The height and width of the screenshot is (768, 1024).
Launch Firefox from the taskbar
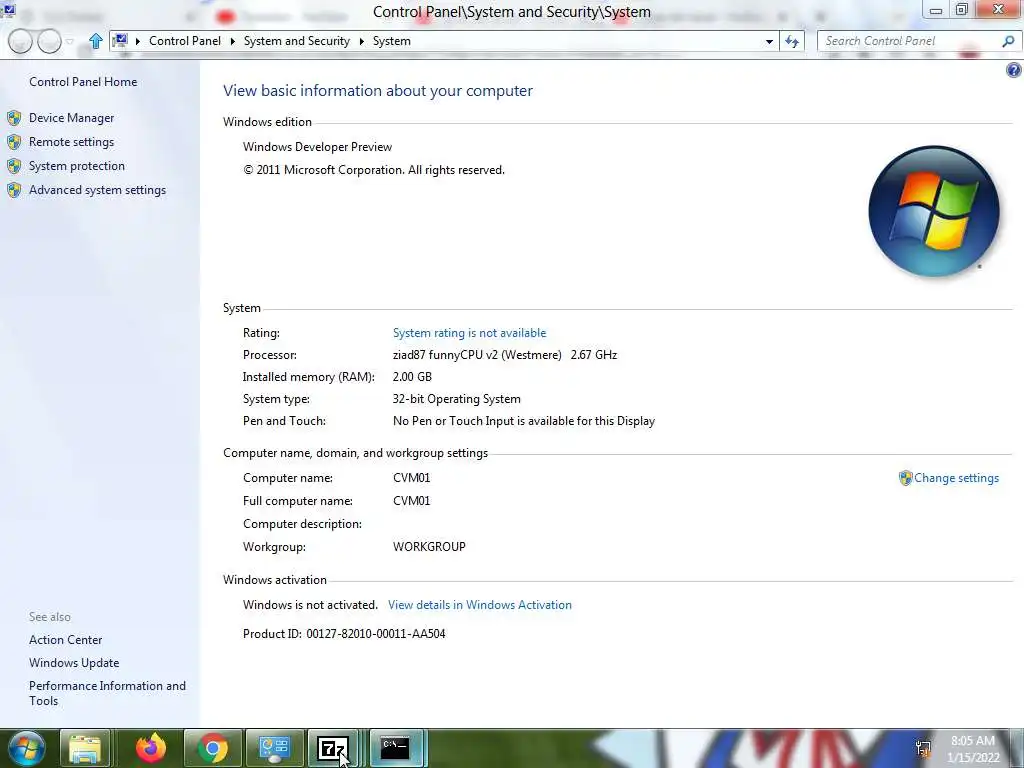(151, 748)
